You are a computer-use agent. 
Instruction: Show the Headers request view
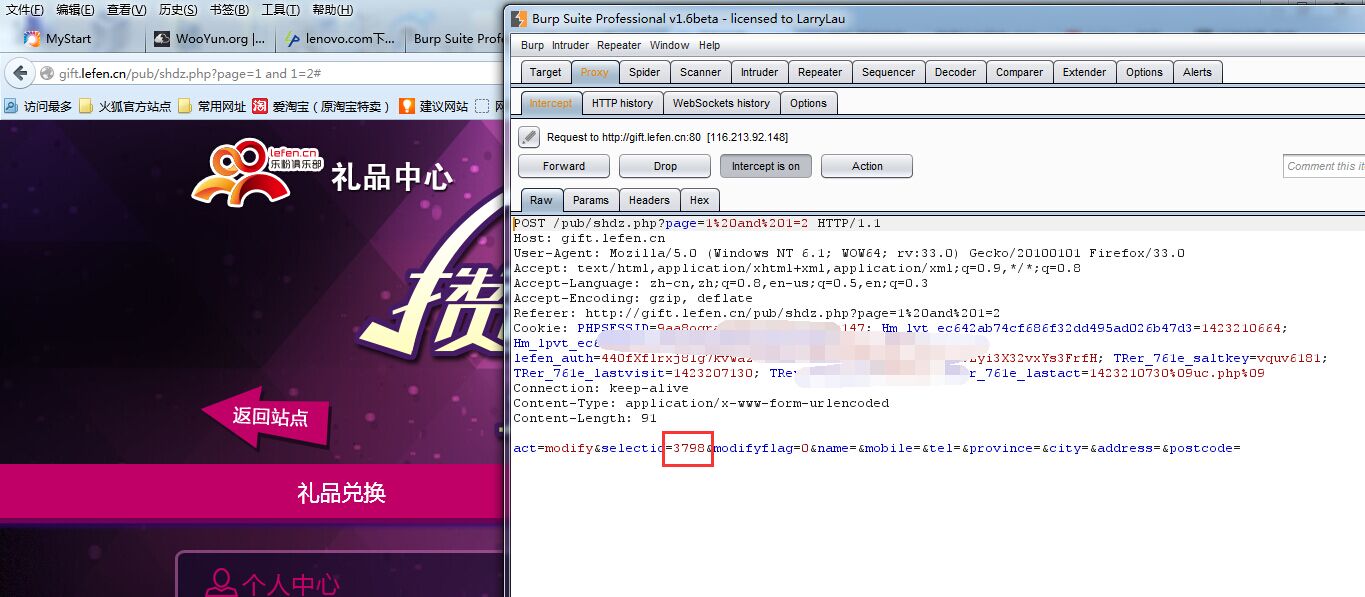point(649,200)
